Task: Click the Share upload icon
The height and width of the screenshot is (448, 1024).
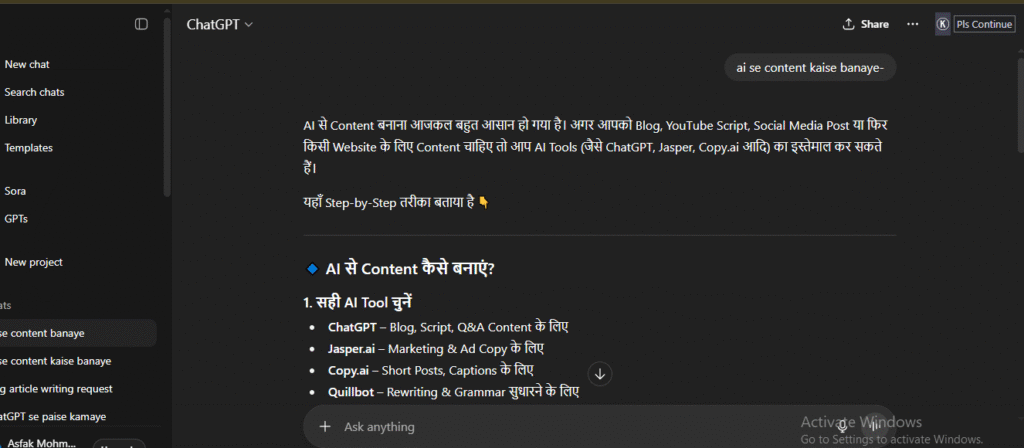Action: coord(848,24)
